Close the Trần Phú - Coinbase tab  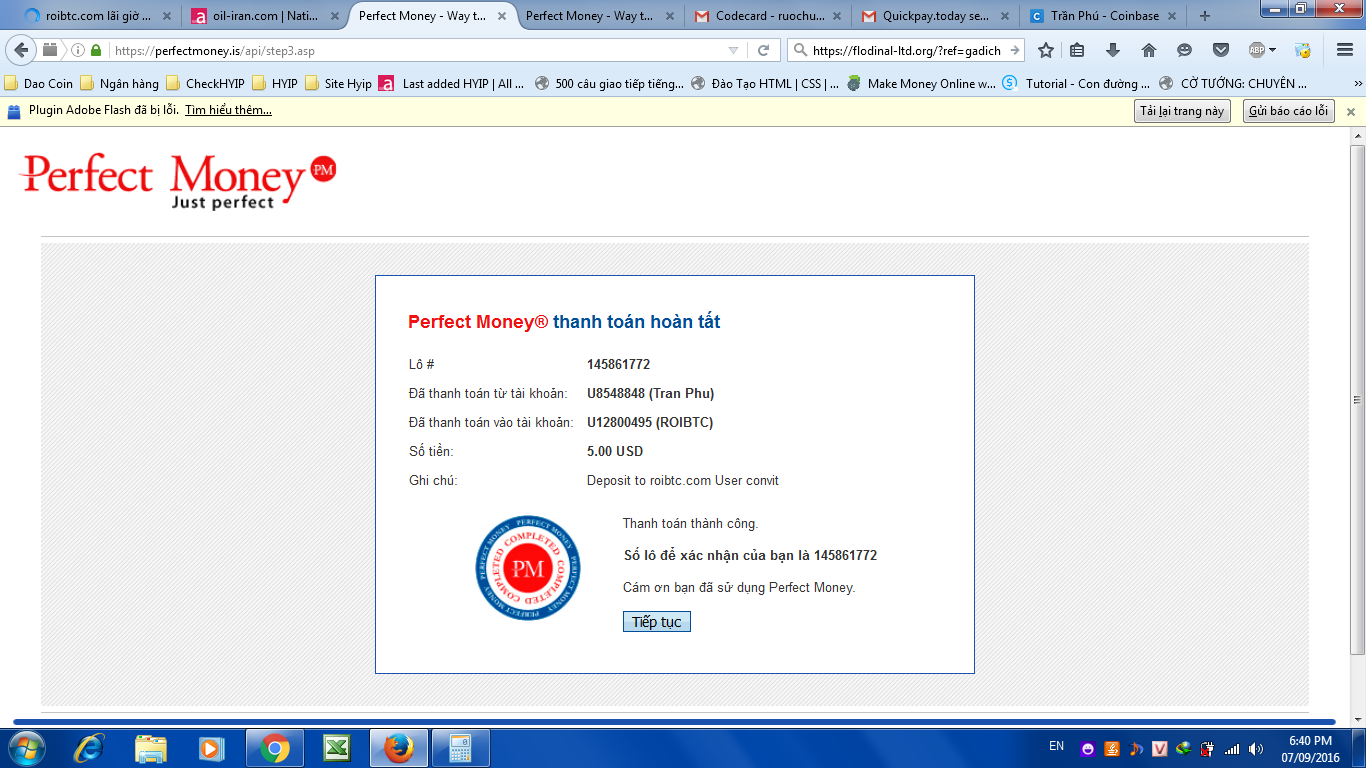tap(1171, 16)
